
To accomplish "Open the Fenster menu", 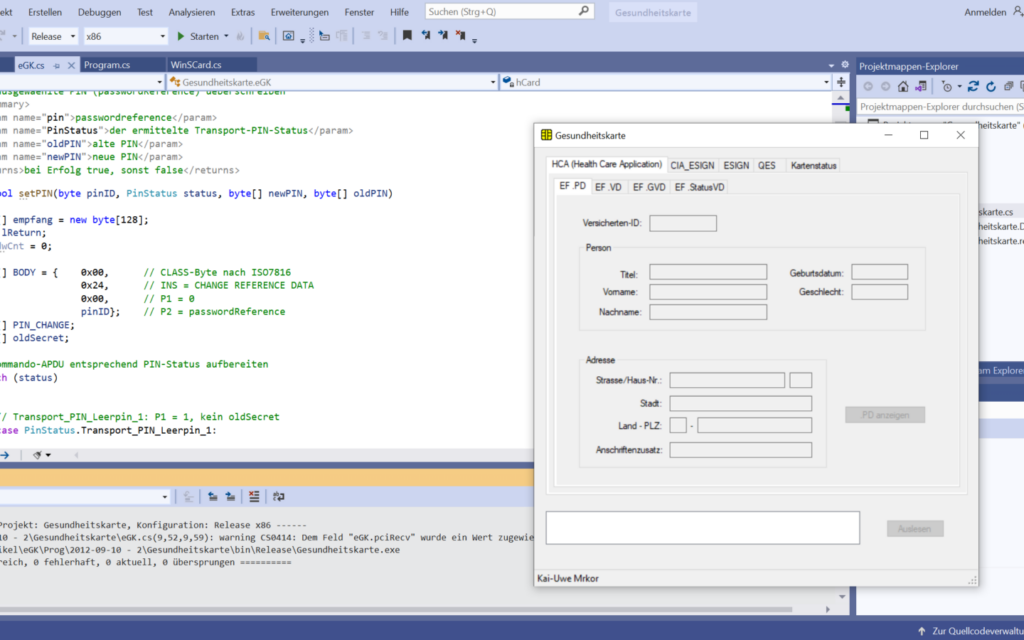I will pyautogui.click(x=359, y=12).
